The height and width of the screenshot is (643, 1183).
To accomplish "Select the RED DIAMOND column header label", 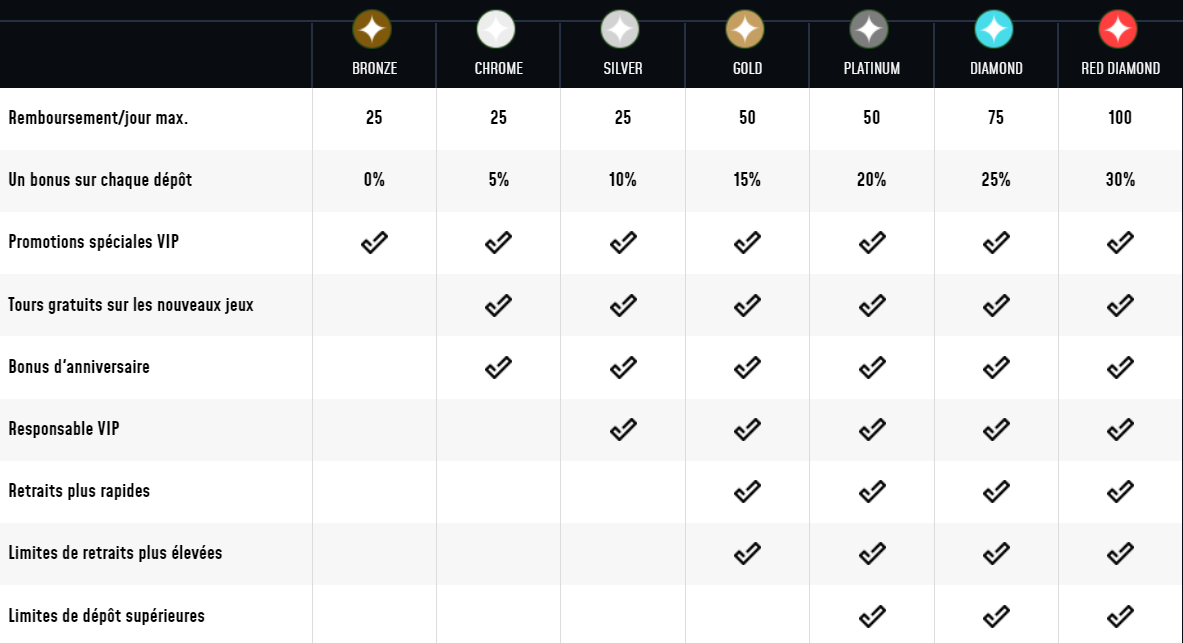I will pos(1120,68).
